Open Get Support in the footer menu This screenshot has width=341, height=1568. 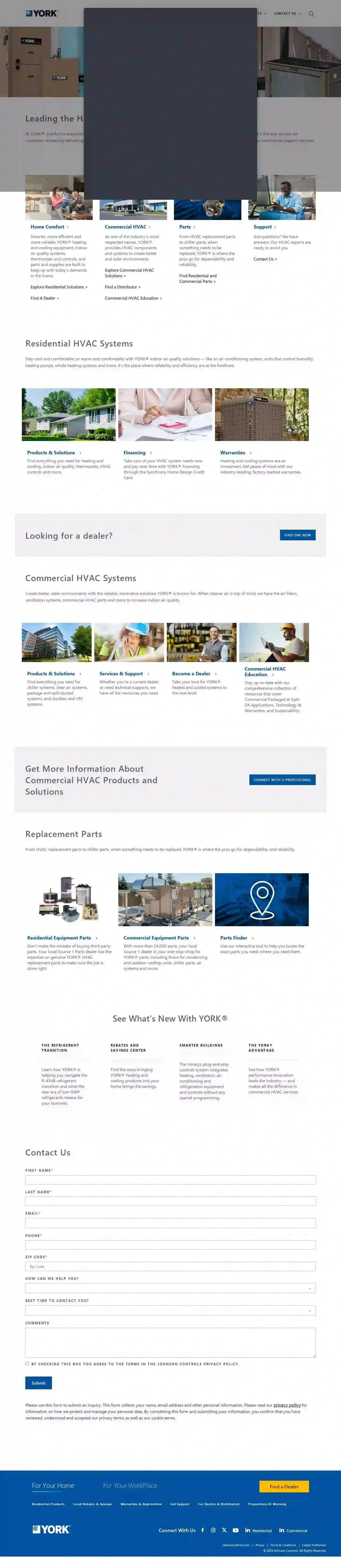point(180,1504)
